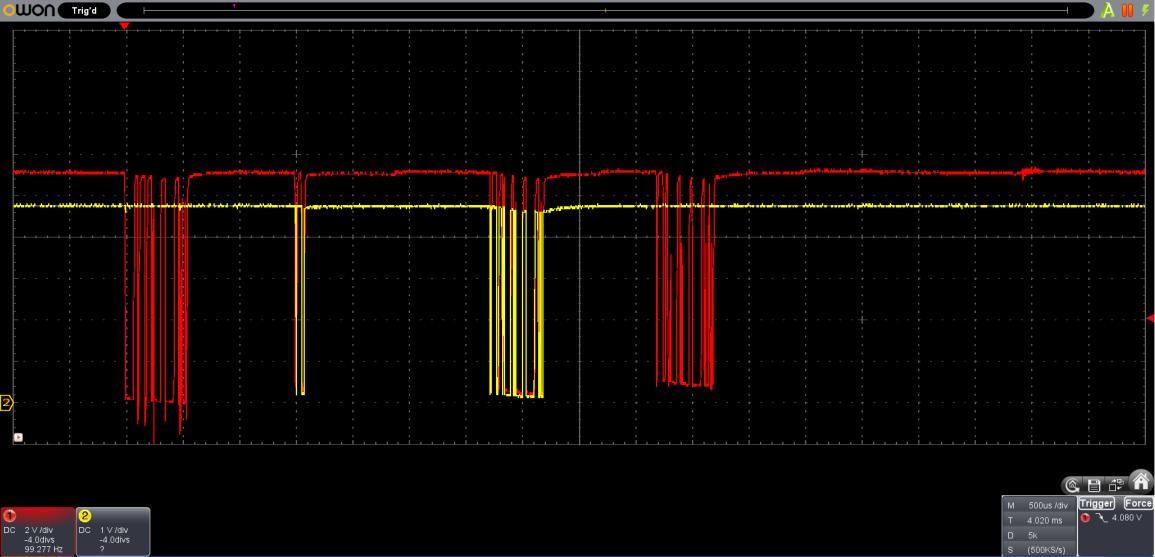Click the Home icon
This screenshot has width=1155, height=557.
pyautogui.click(x=1140, y=482)
